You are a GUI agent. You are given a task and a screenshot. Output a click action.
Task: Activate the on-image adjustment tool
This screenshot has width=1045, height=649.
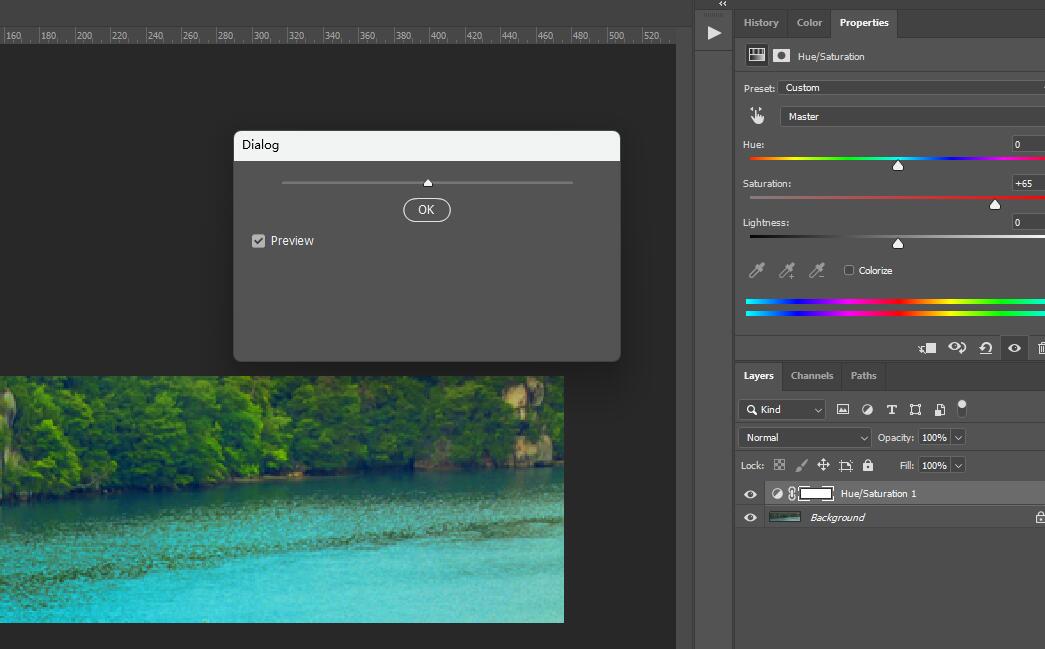[757, 114]
